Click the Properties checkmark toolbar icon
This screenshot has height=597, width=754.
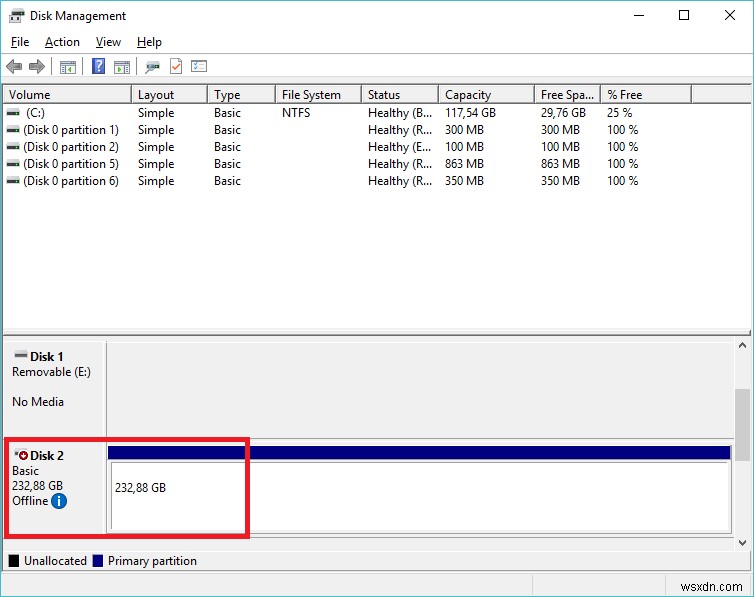pyautogui.click(x=176, y=66)
